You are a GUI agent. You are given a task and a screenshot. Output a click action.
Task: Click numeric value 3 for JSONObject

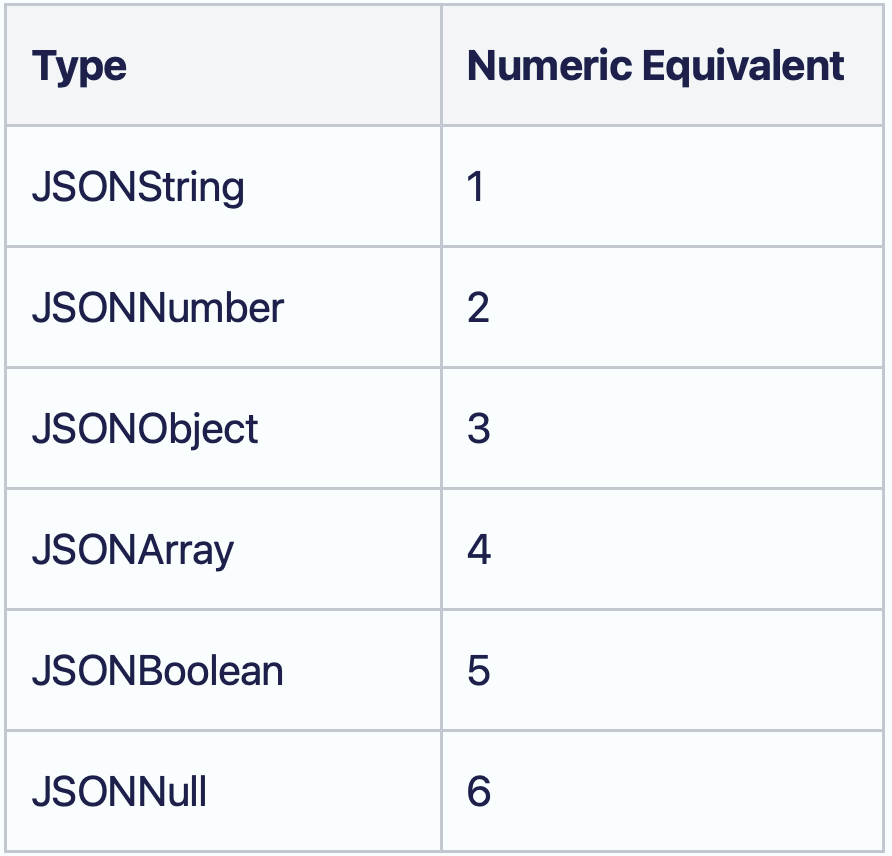(x=478, y=429)
